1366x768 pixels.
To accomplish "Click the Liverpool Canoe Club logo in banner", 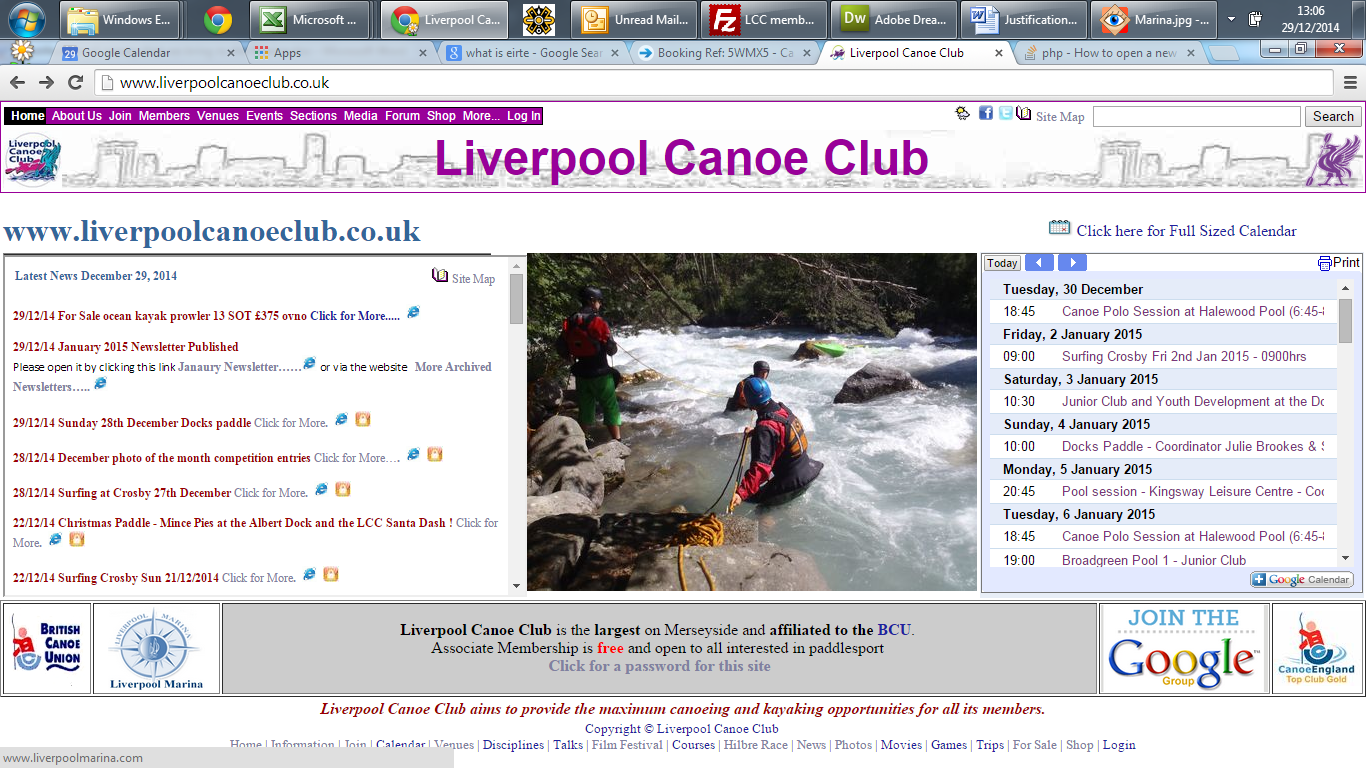I will tap(33, 160).
